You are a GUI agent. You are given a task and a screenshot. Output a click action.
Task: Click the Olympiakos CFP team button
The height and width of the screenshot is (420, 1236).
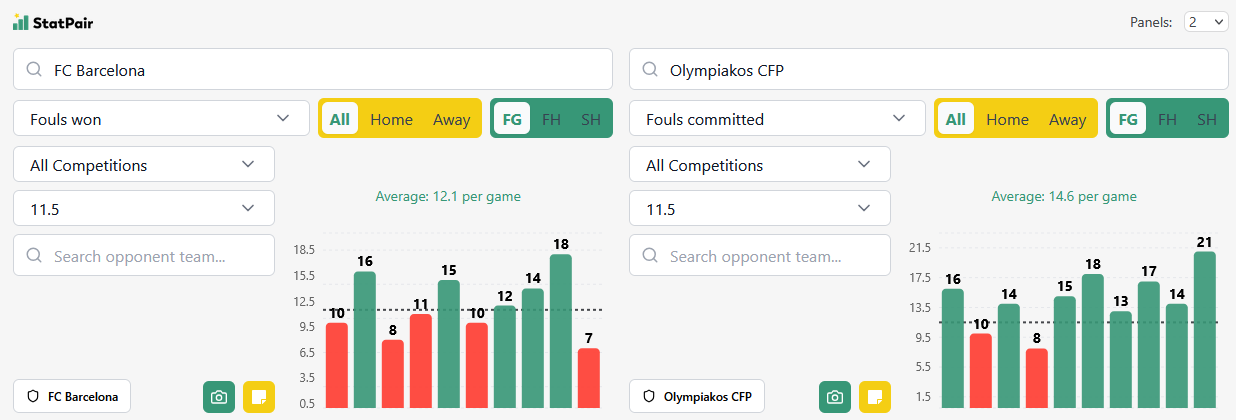(696, 397)
